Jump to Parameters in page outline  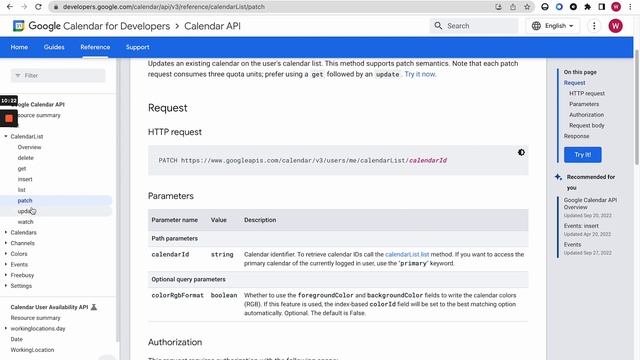584,104
